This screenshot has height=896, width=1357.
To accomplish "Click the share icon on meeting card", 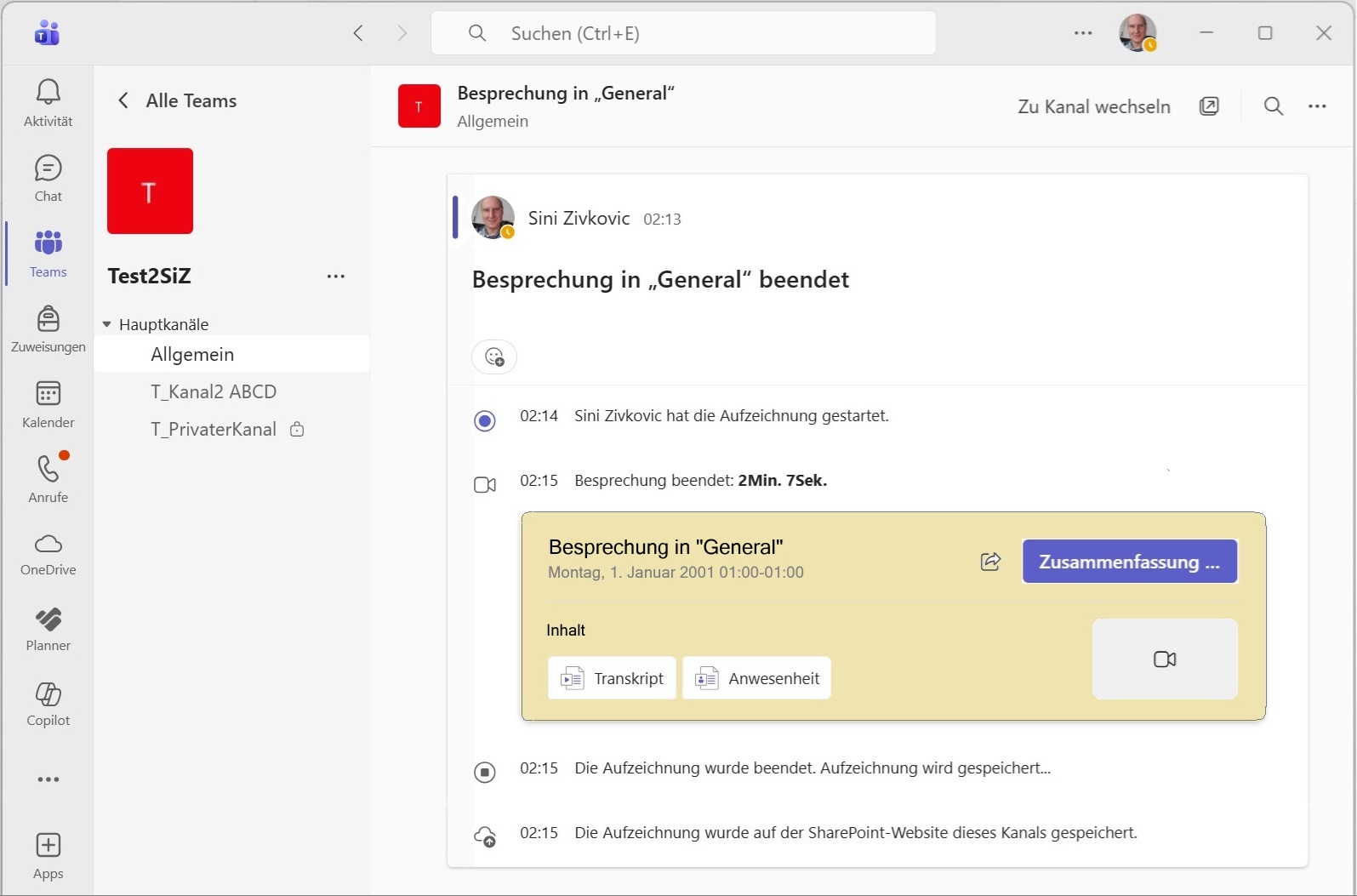I will pyautogui.click(x=990, y=562).
